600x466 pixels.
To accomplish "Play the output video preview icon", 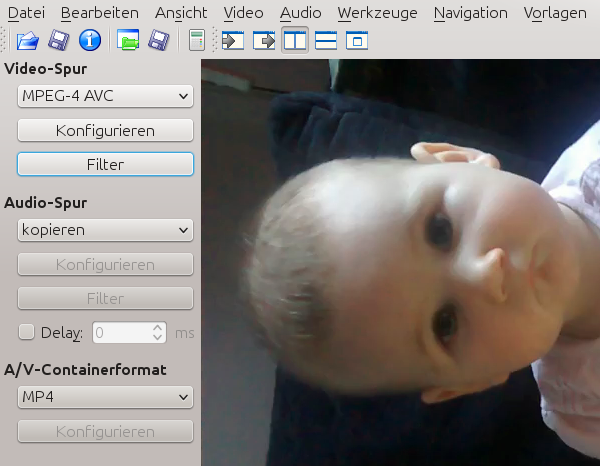I will pos(264,40).
